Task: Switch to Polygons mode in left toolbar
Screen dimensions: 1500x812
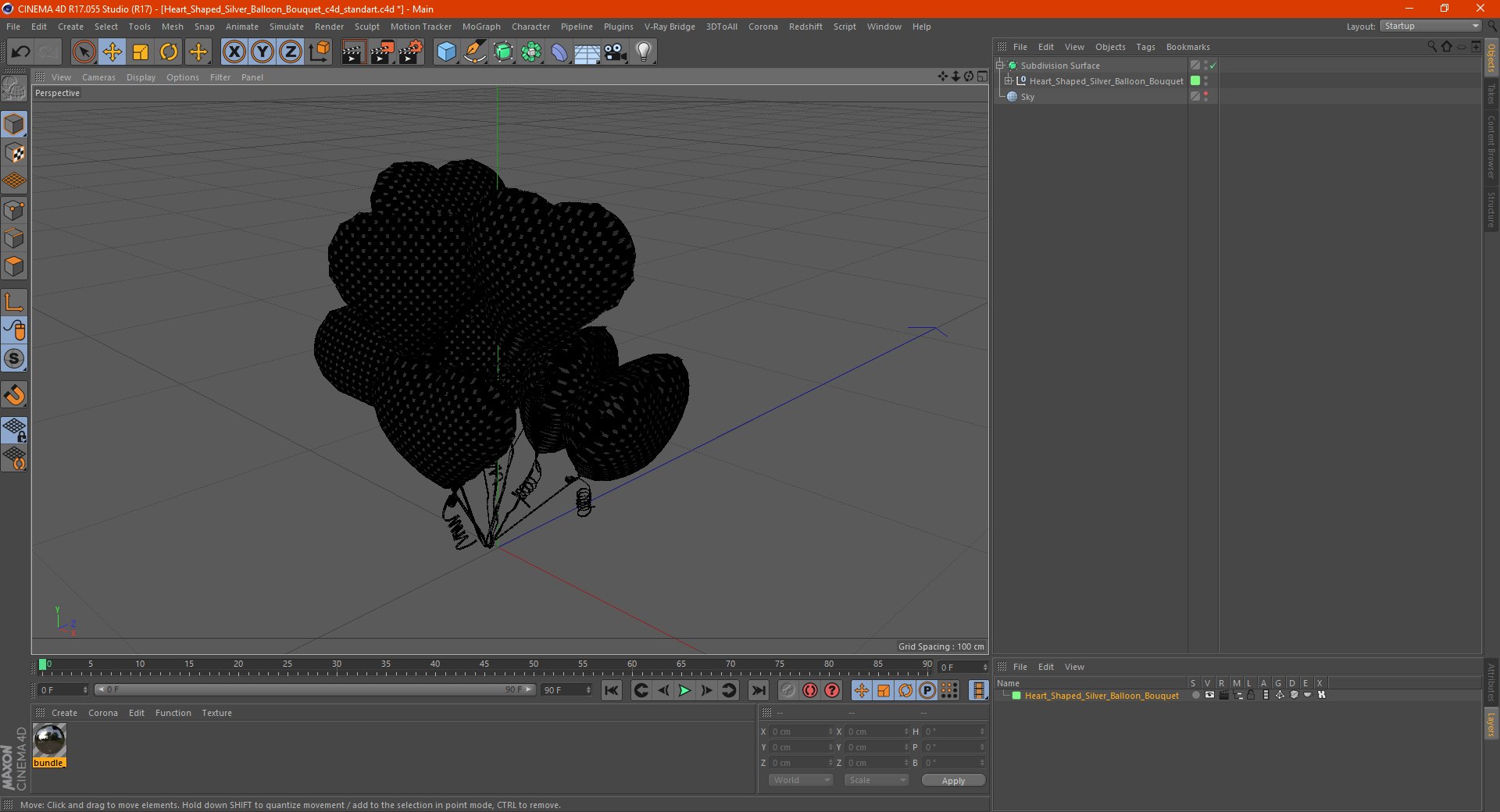Action: point(14,267)
